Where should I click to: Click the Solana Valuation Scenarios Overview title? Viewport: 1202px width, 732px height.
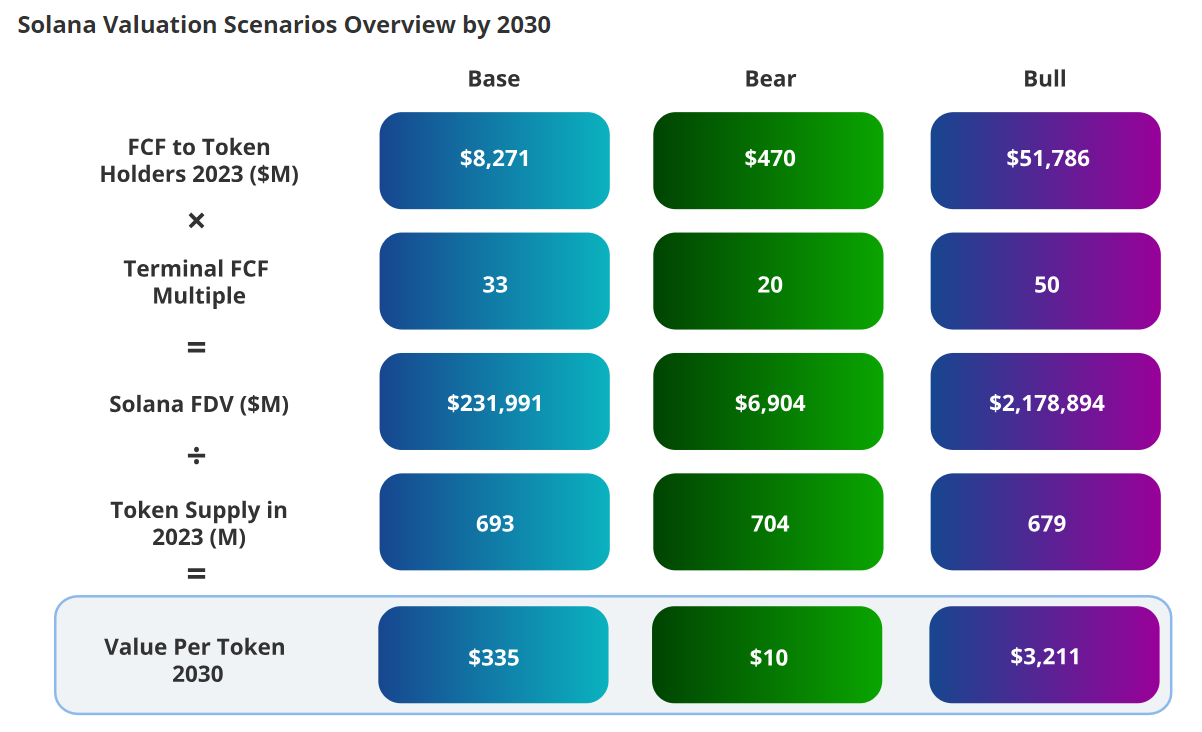coord(284,25)
